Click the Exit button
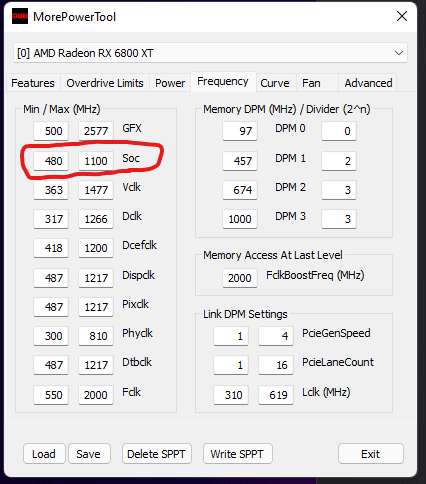Image resolution: width=426 pixels, height=484 pixels. click(x=371, y=454)
